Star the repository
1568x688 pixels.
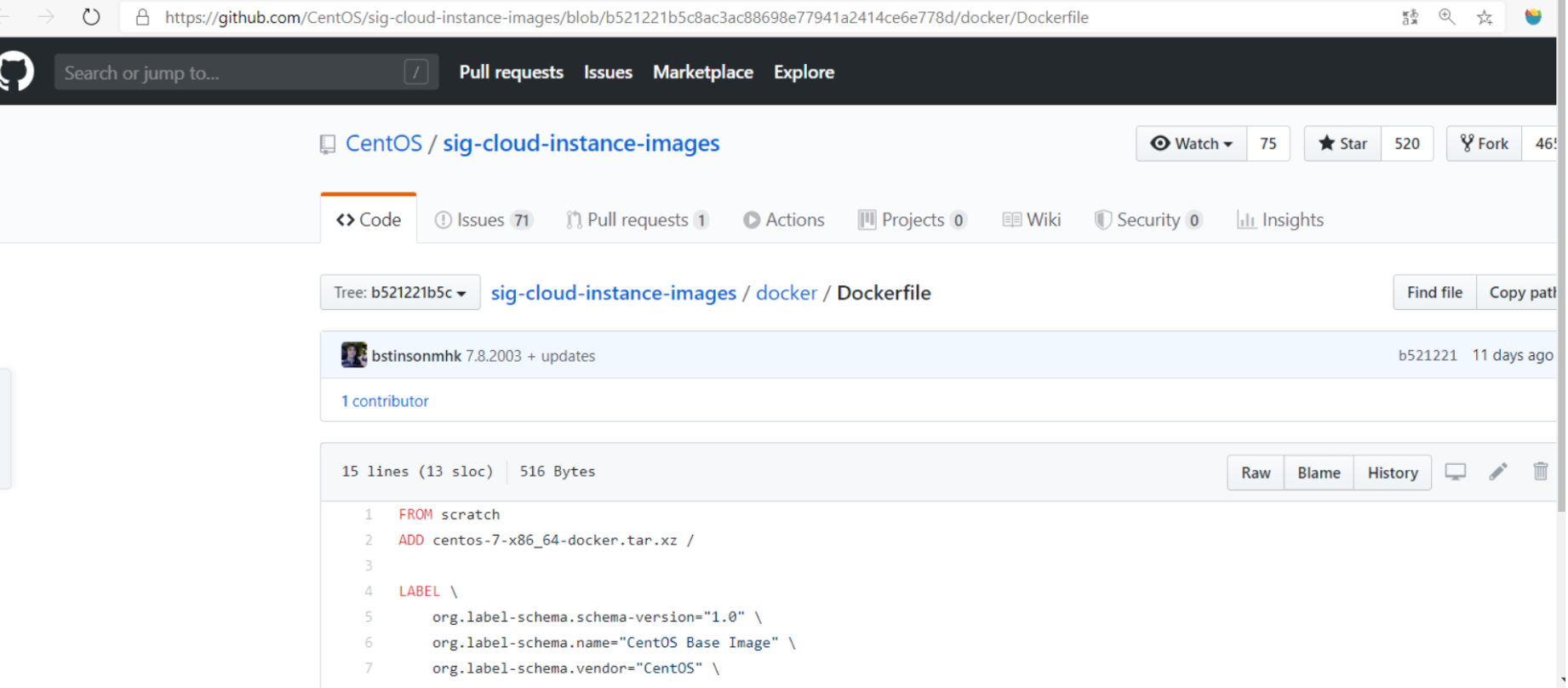coord(1343,143)
